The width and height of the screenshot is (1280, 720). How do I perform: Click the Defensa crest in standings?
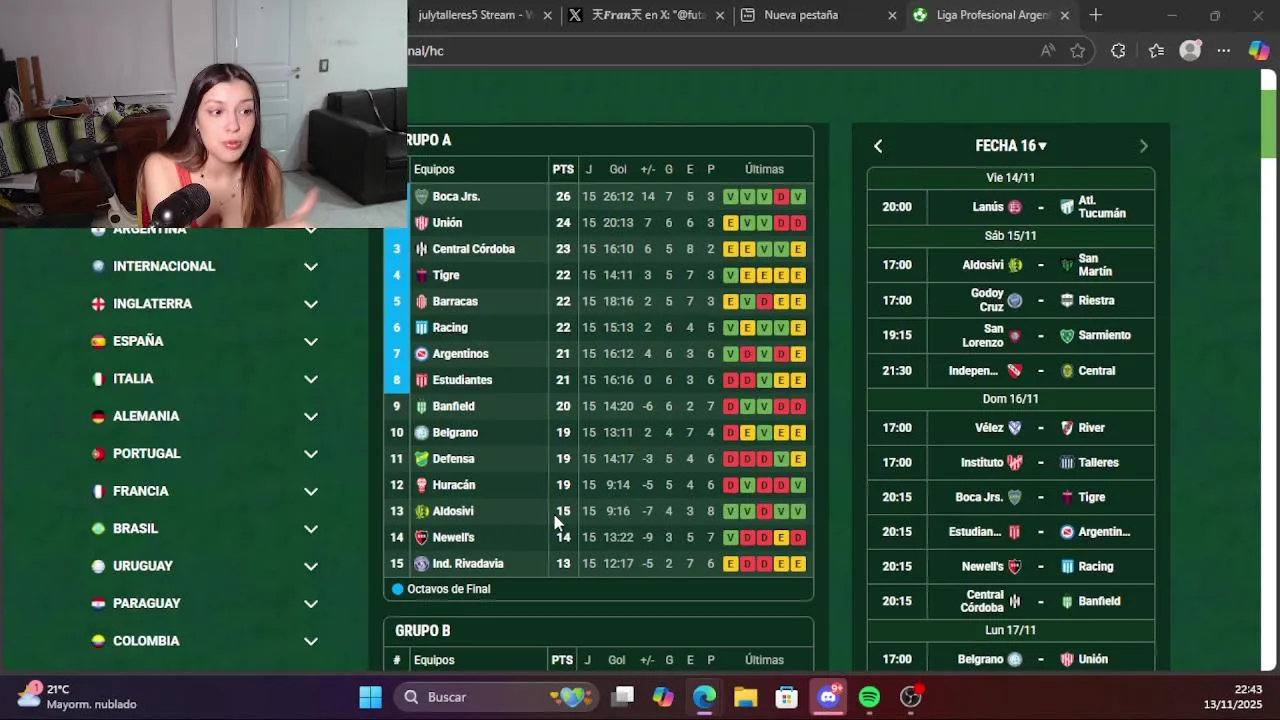tap(421, 458)
